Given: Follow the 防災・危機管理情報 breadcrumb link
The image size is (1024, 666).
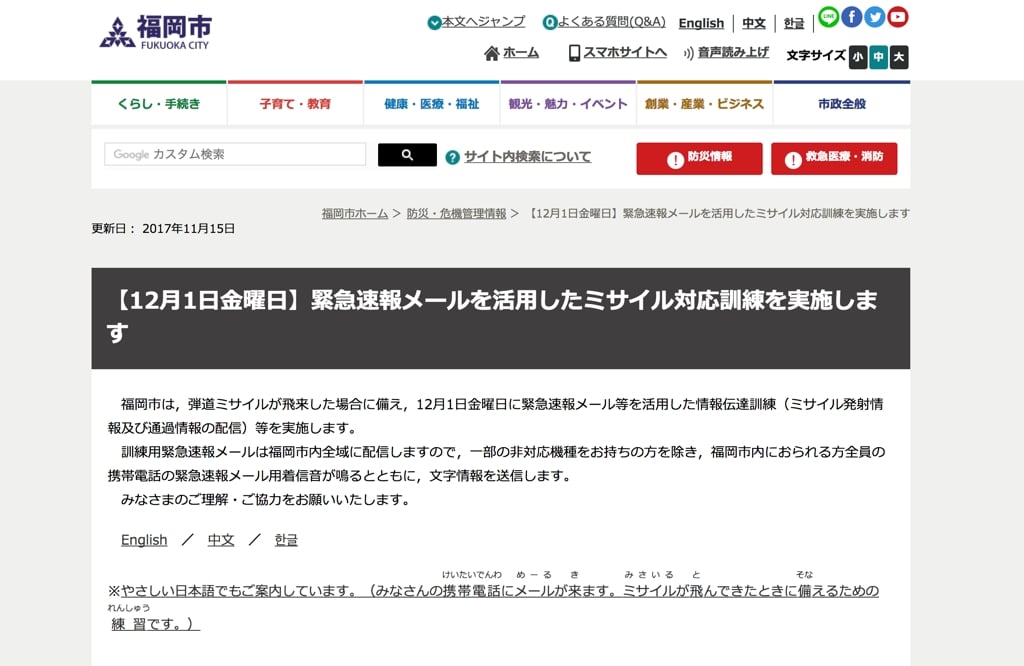Looking at the screenshot, I should 456,214.
